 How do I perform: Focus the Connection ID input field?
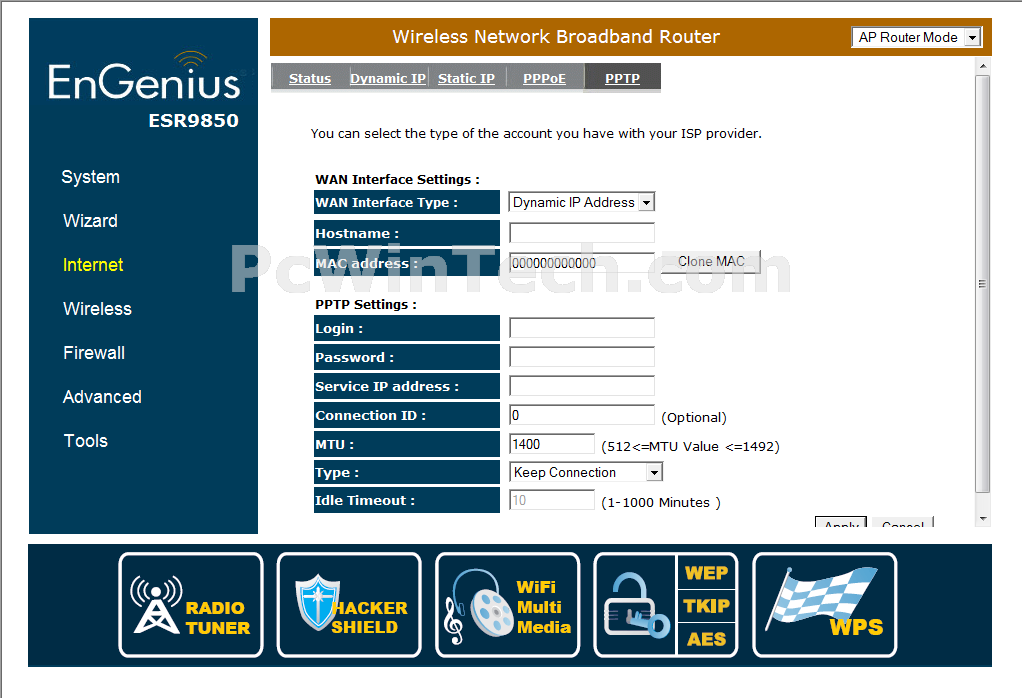pos(581,414)
